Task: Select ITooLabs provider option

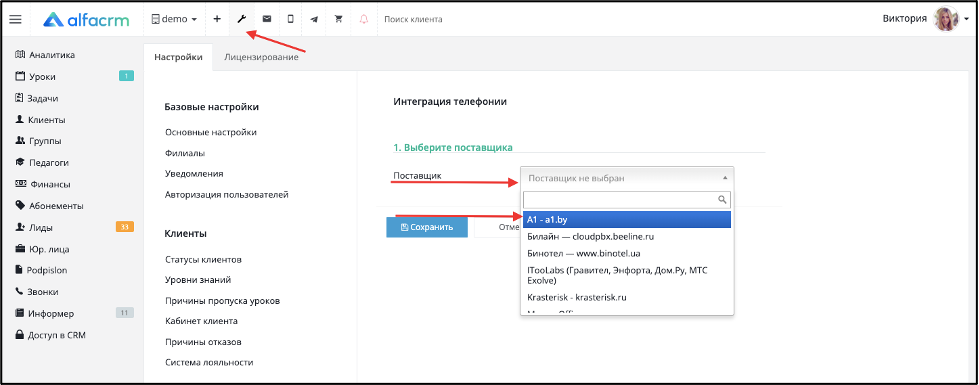Action: [627, 276]
